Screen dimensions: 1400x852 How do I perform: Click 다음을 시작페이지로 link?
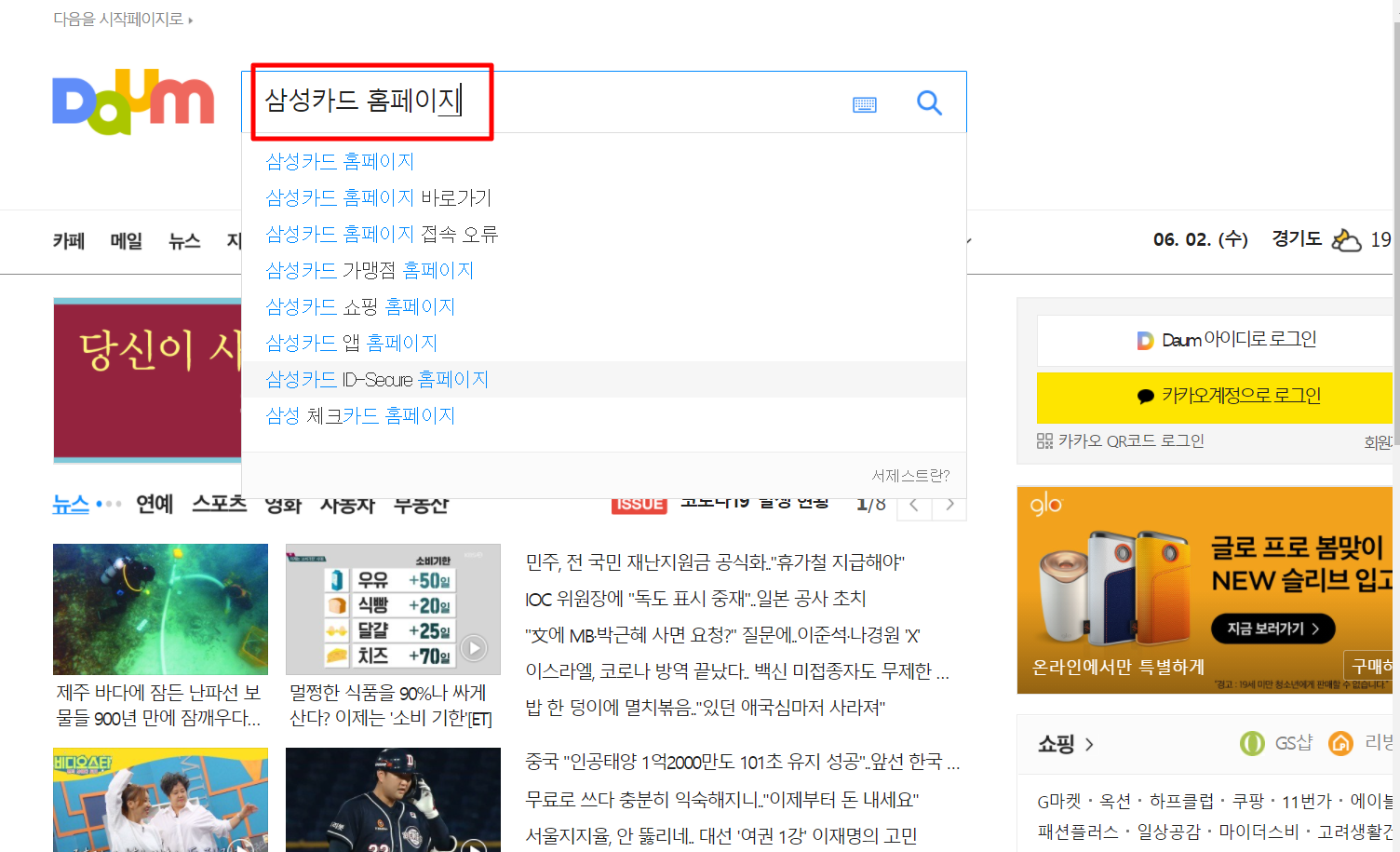pyautogui.click(x=123, y=19)
